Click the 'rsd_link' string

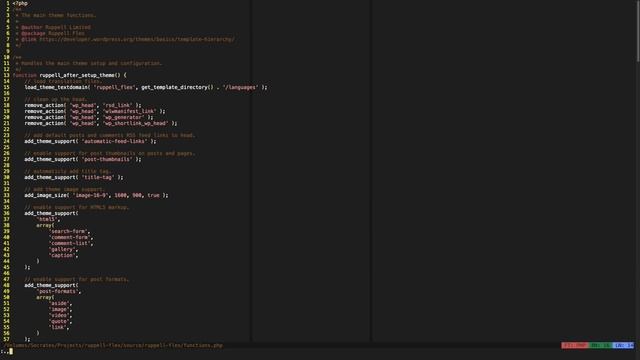tap(118, 105)
